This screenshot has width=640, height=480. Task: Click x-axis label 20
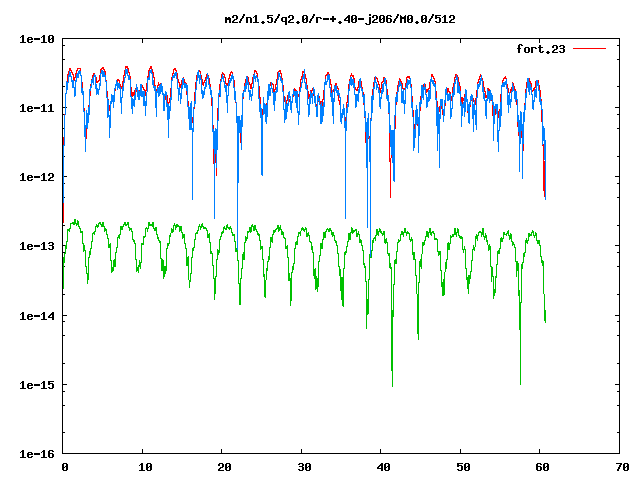click(x=224, y=467)
